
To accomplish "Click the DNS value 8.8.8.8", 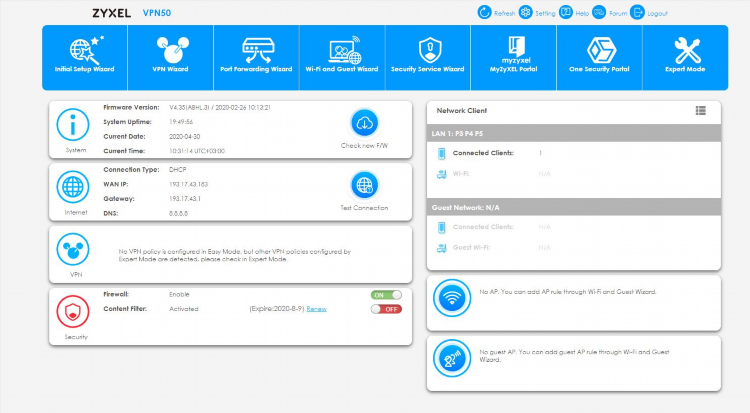I will click(178, 213).
